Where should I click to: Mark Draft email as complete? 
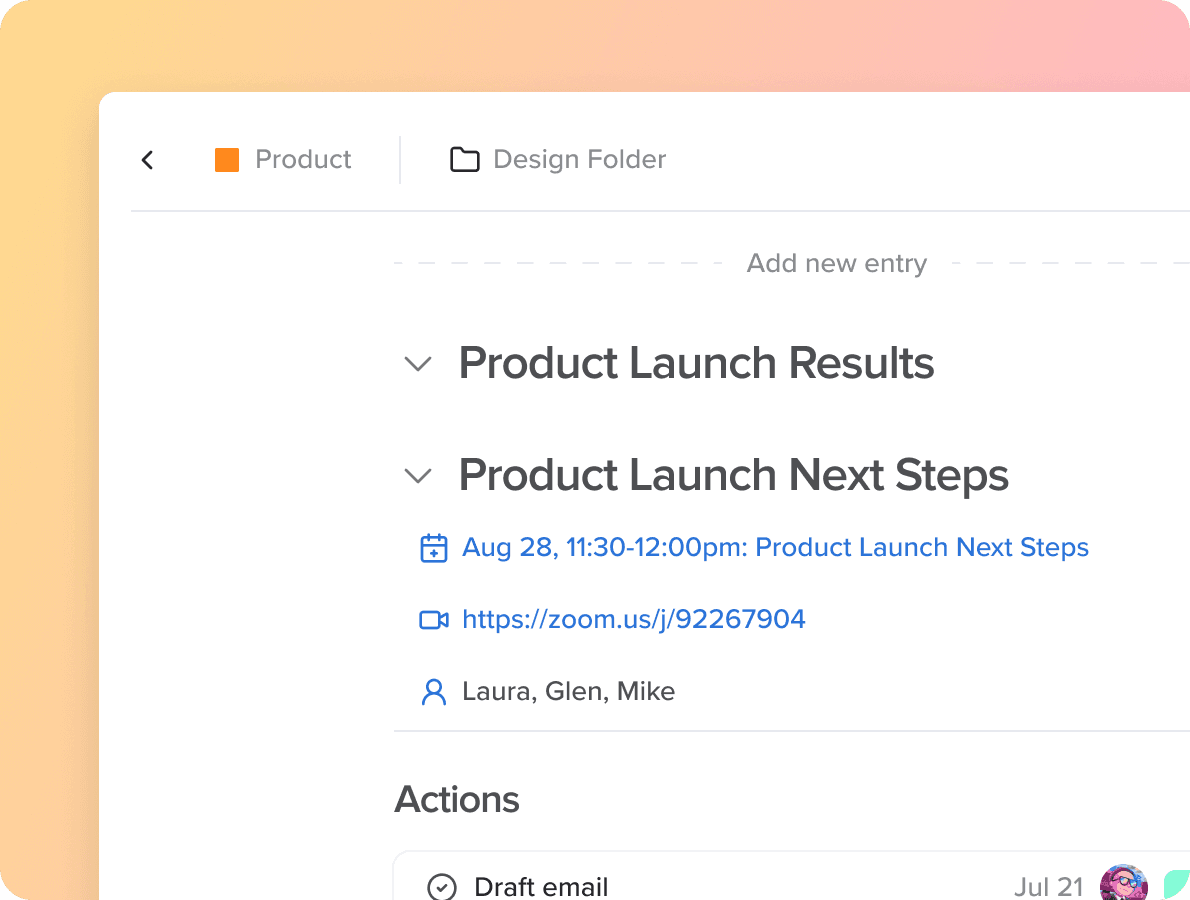(x=442, y=886)
